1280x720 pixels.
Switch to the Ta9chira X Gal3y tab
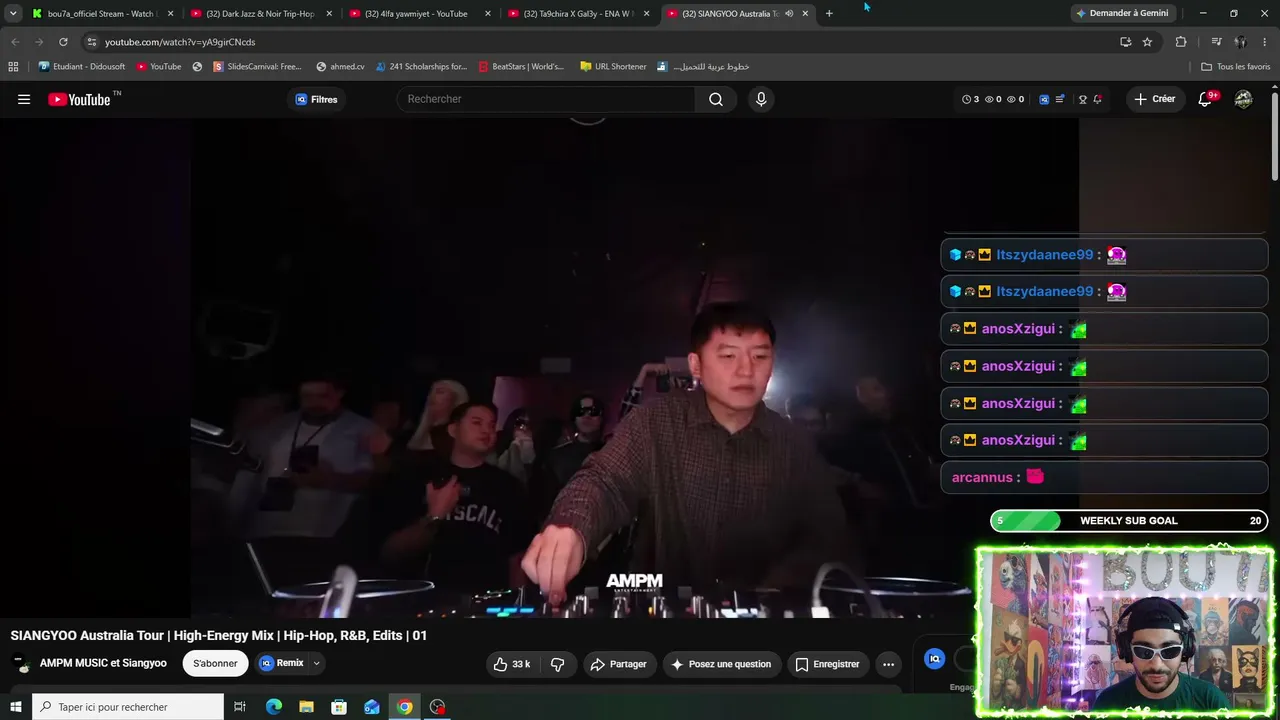click(x=580, y=14)
